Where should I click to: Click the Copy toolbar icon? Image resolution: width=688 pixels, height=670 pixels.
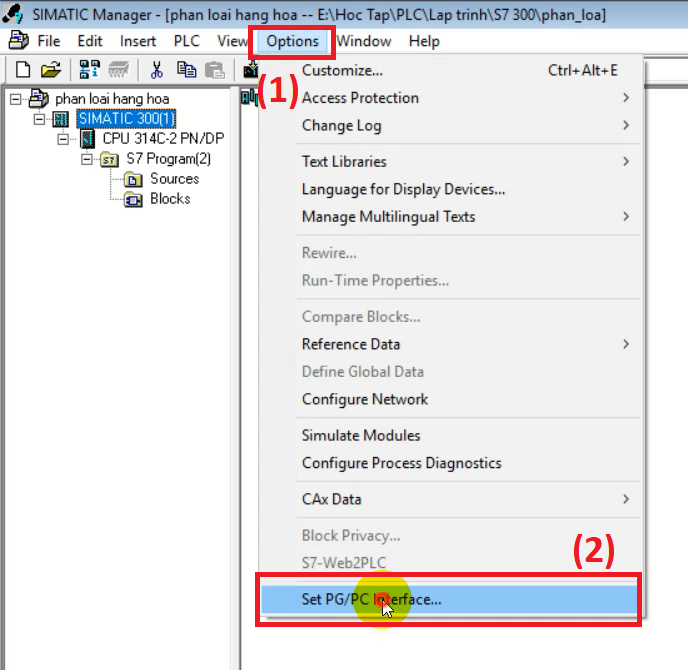(186, 69)
